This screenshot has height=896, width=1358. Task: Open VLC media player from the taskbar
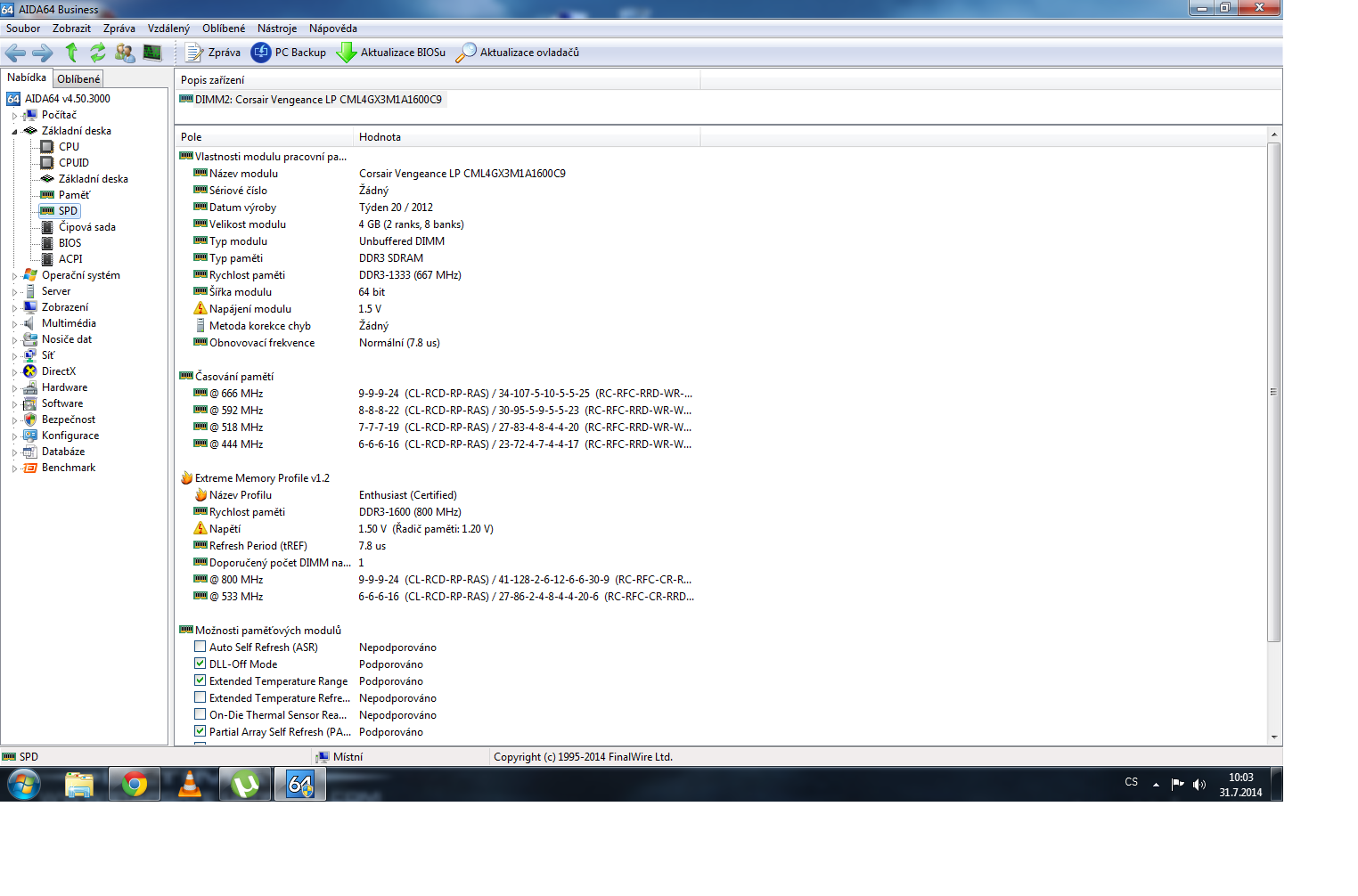coord(190,785)
